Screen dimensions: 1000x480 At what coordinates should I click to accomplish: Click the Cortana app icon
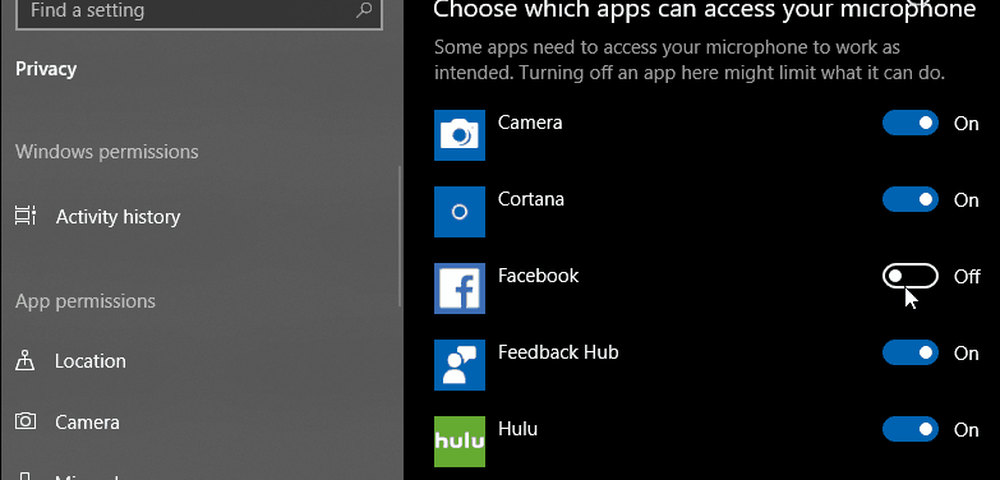(x=459, y=212)
